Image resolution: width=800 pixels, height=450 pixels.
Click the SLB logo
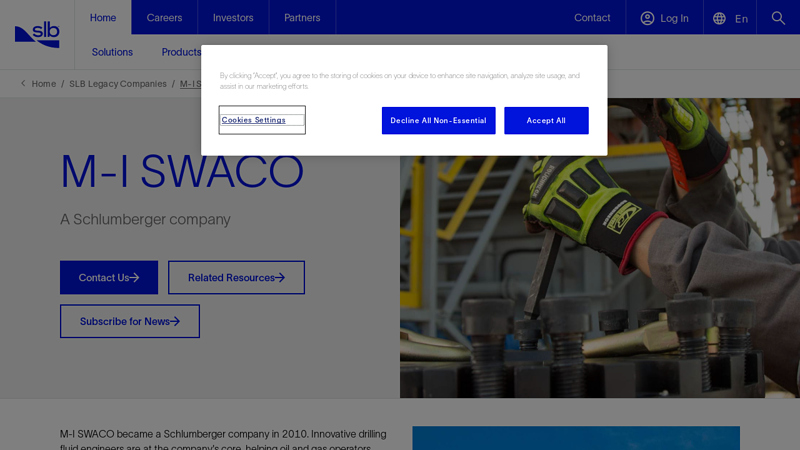tap(37, 35)
